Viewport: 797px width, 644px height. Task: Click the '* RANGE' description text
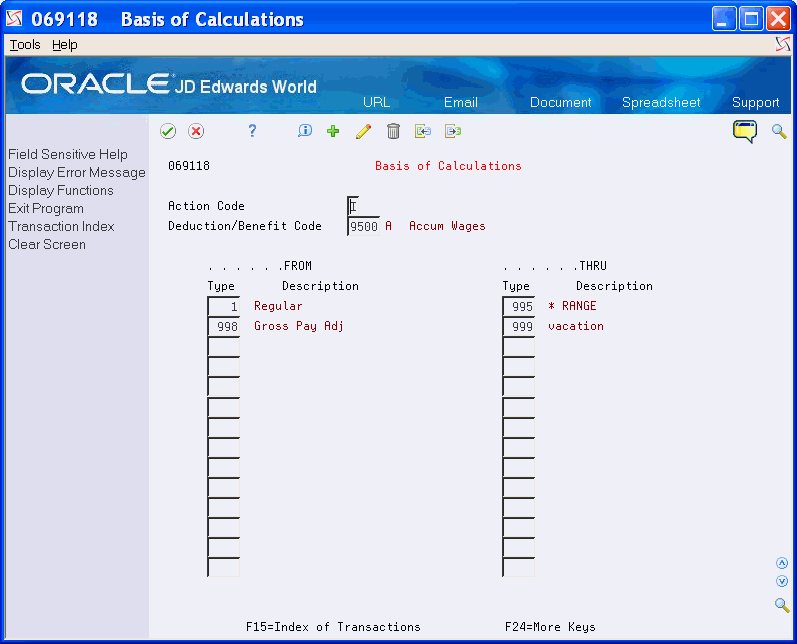point(572,306)
